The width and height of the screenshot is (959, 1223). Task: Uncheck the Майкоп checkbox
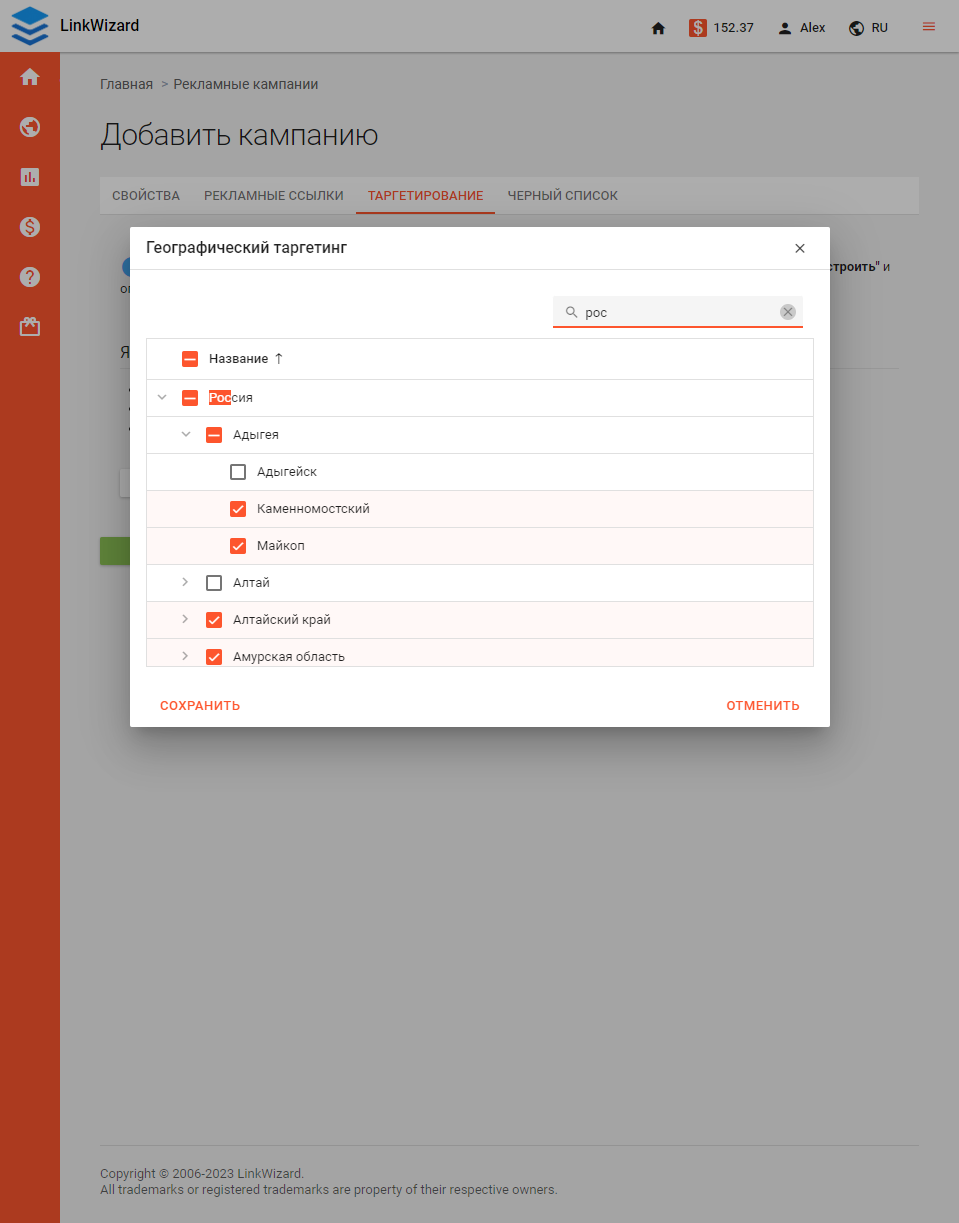237,545
